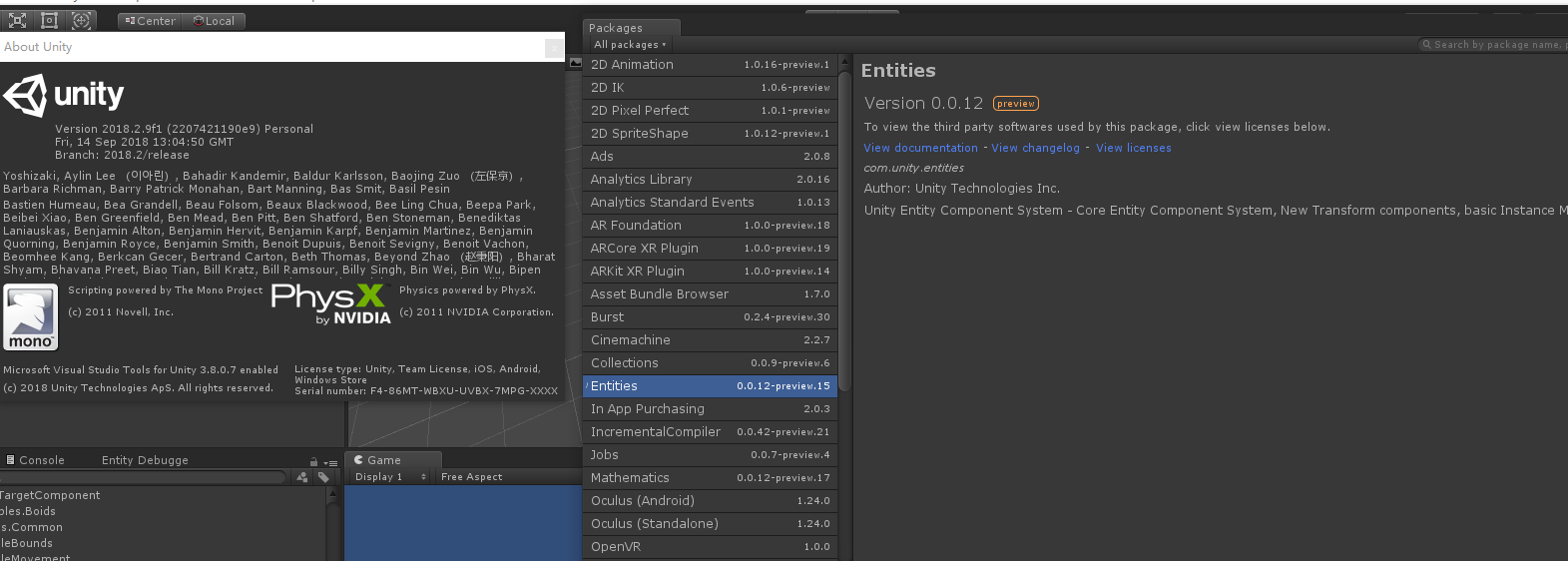This screenshot has height=561, width=1568.
Task: Select the AR Foundation package
Action: pos(710,226)
